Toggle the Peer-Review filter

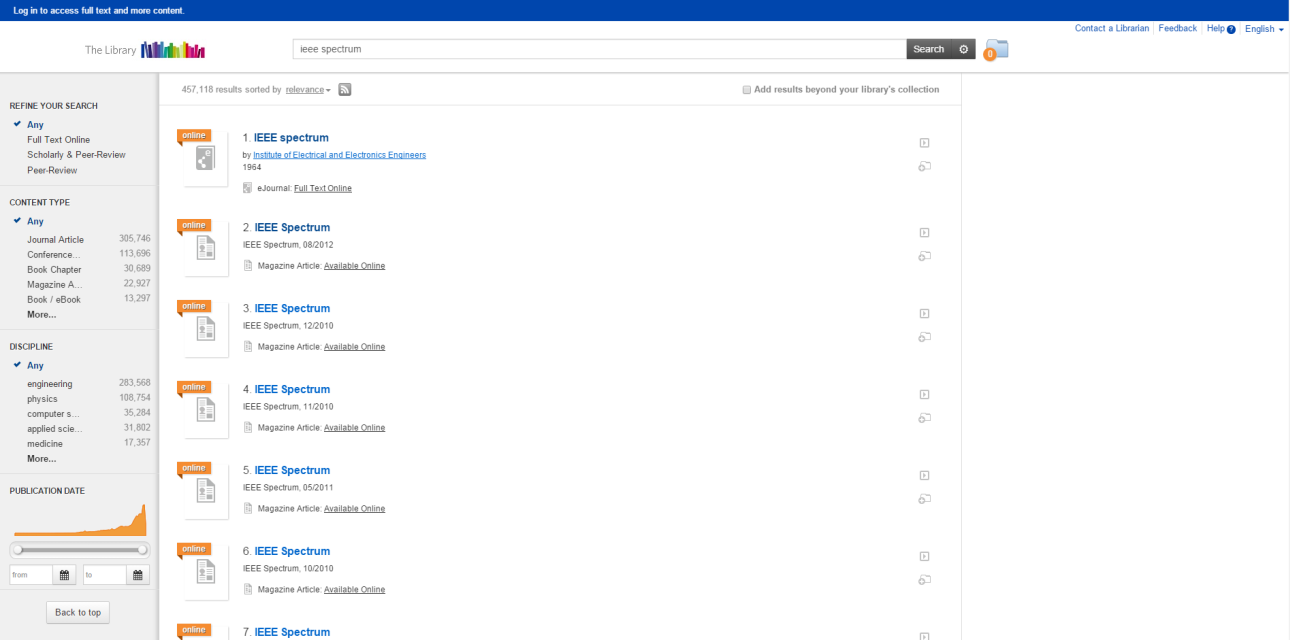click(x=52, y=170)
